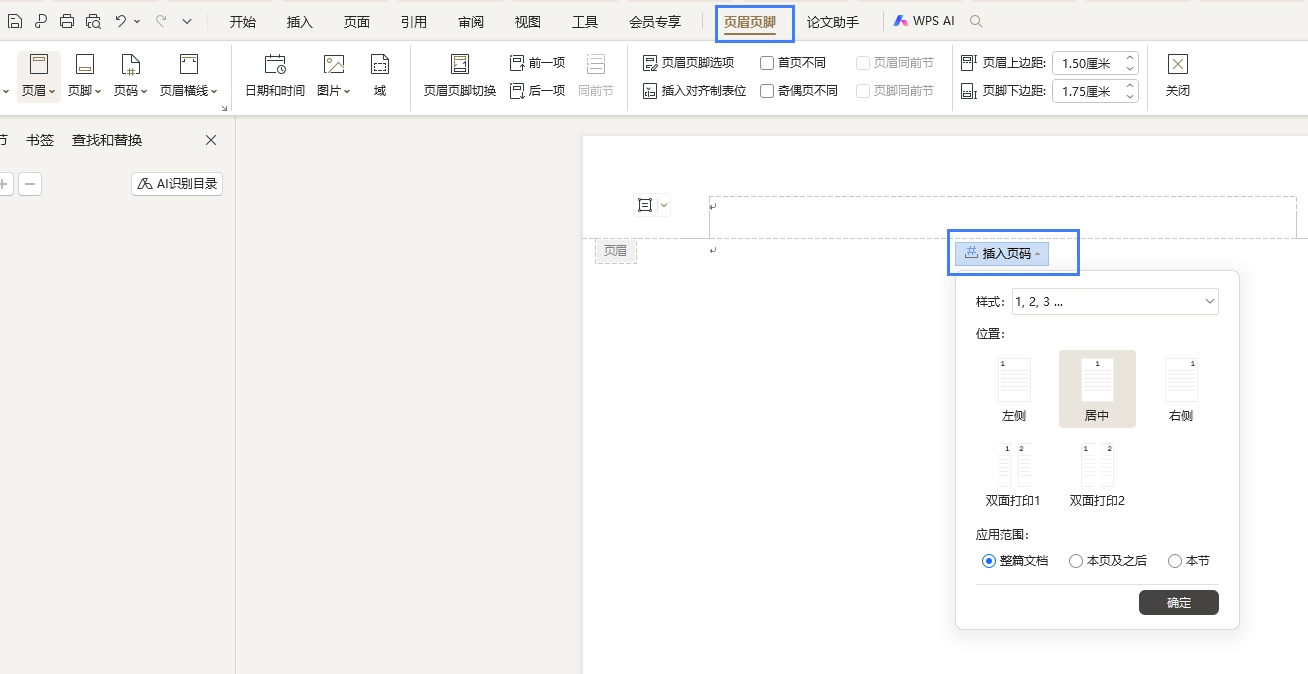
Task: Expand the 页眉 dropdown arrow
Action: (53, 91)
